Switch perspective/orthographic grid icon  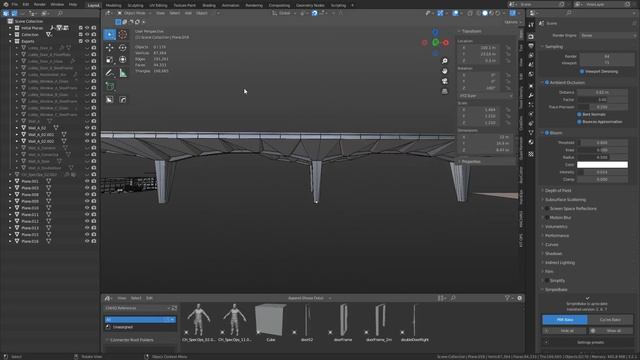[x=444, y=91]
